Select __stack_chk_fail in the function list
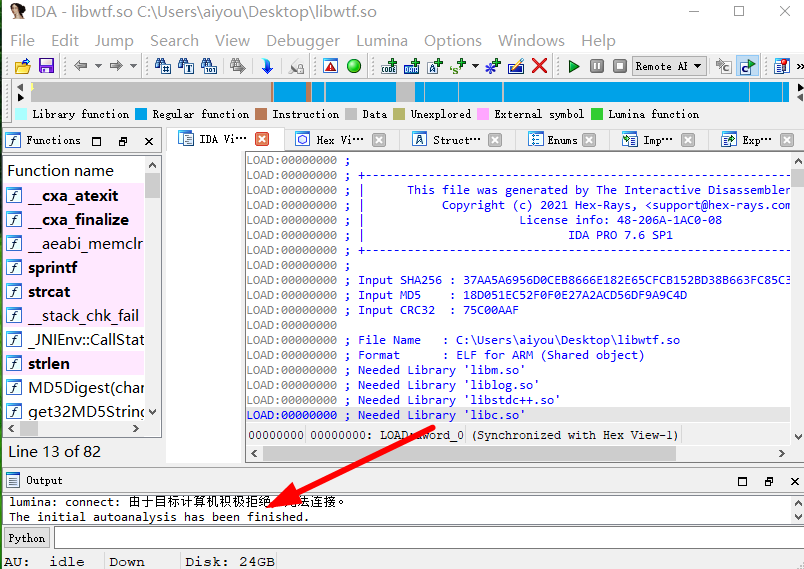Image resolution: width=804 pixels, height=569 pixels. (x=74, y=316)
